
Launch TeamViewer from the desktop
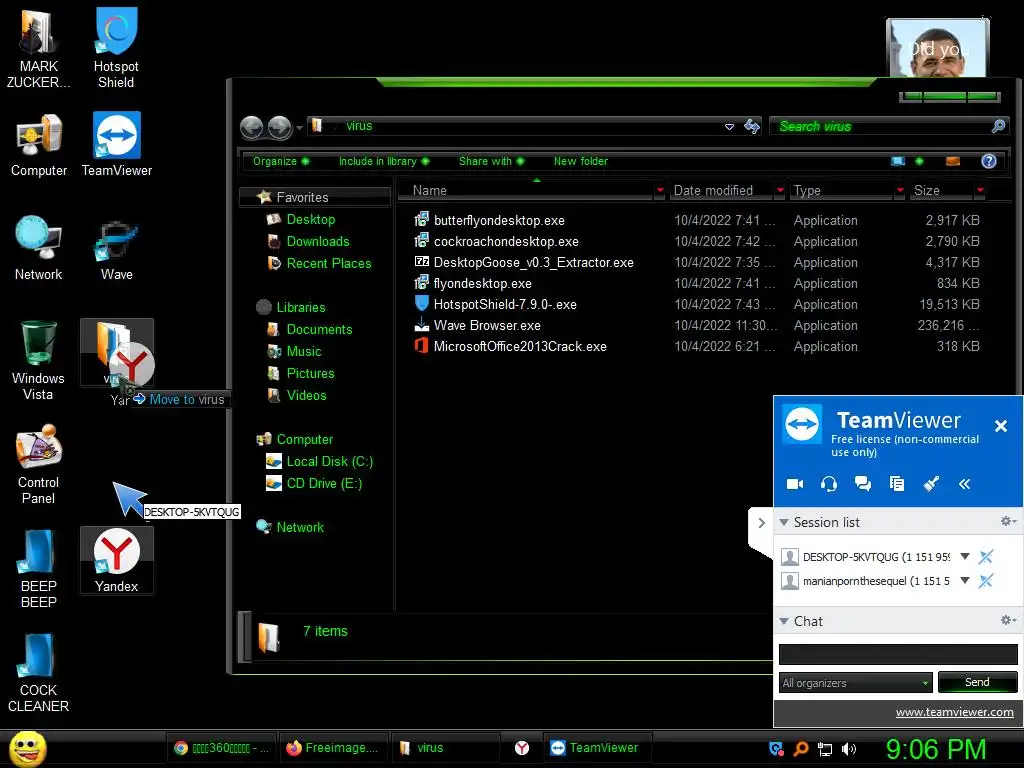(116, 145)
